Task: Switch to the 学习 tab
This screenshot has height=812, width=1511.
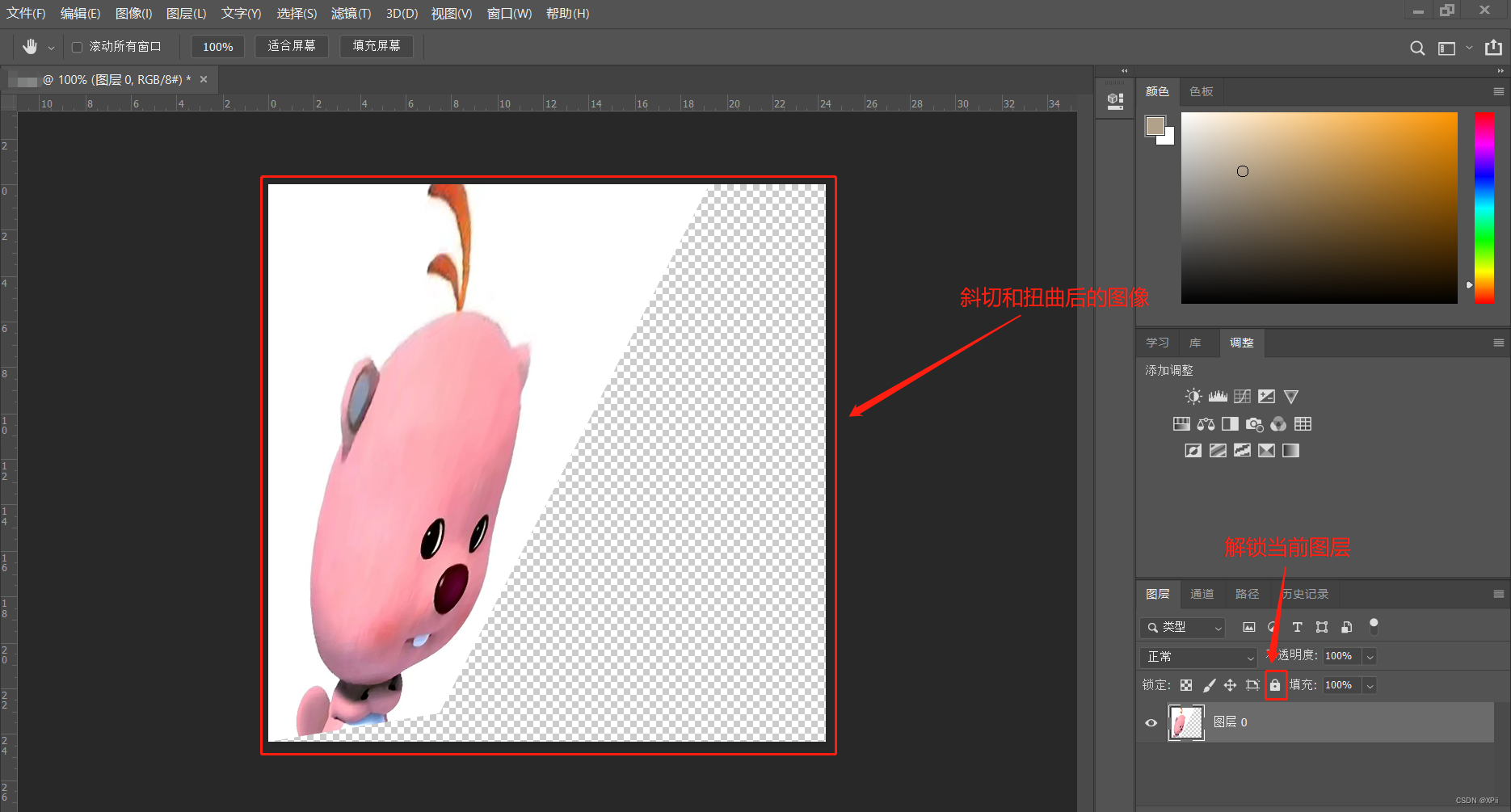Action: (x=1157, y=343)
